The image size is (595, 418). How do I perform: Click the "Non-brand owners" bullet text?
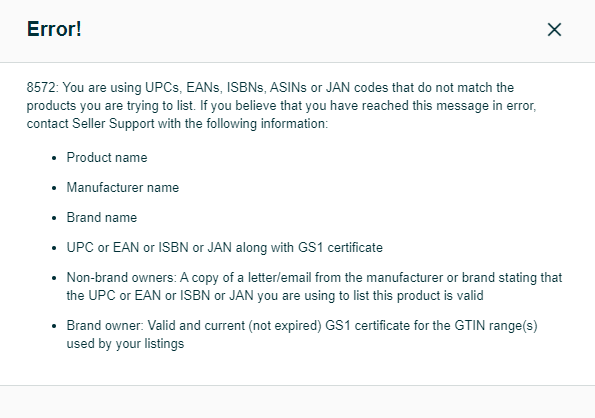[314, 286]
